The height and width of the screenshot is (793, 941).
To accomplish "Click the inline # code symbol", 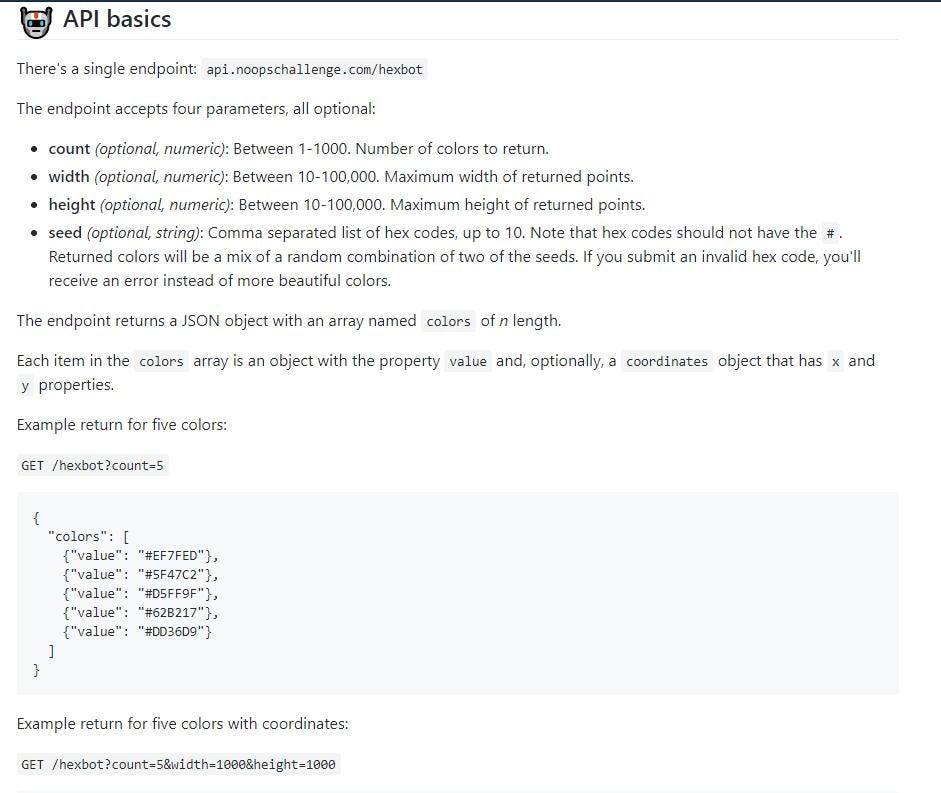I will pyautogui.click(x=830, y=233).
